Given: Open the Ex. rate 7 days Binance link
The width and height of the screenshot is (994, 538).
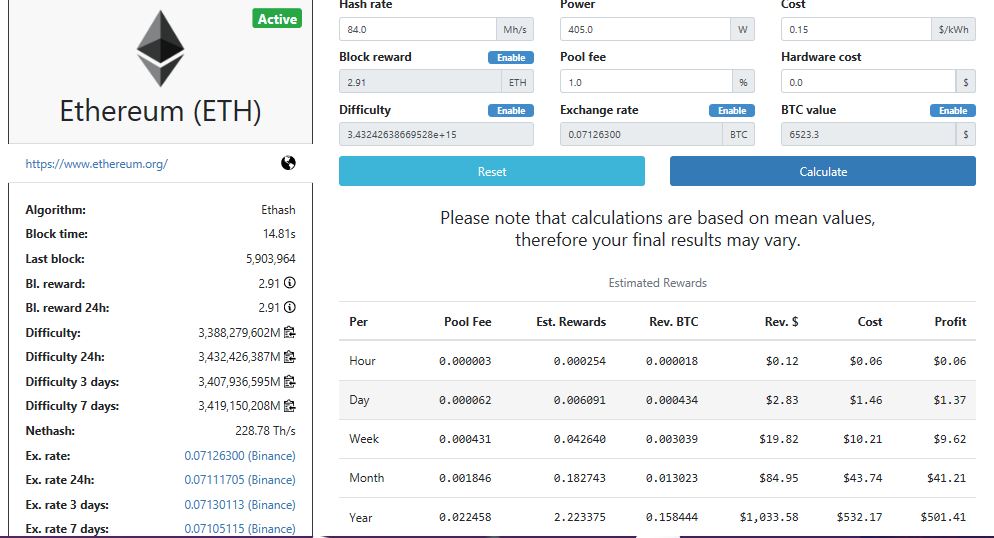Looking at the screenshot, I should point(240,528).
